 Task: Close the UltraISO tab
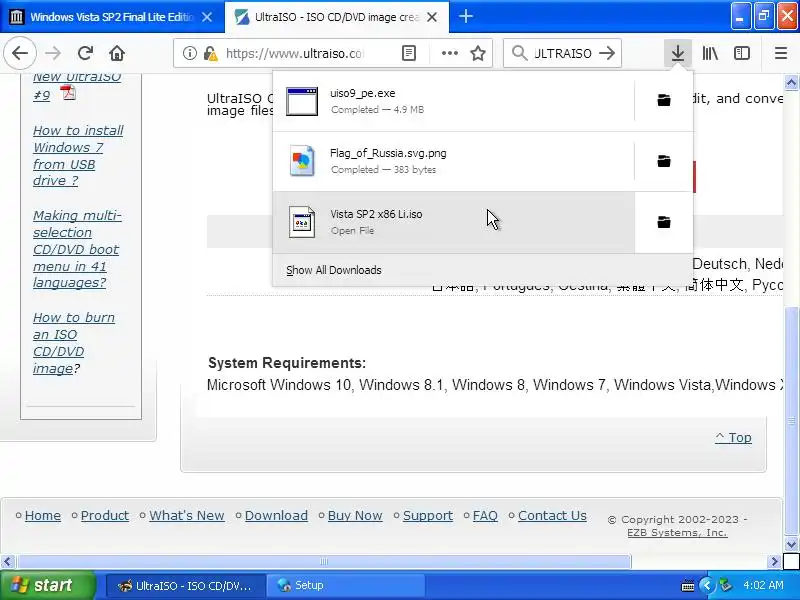pyautogui.click(x=432, y=17)
